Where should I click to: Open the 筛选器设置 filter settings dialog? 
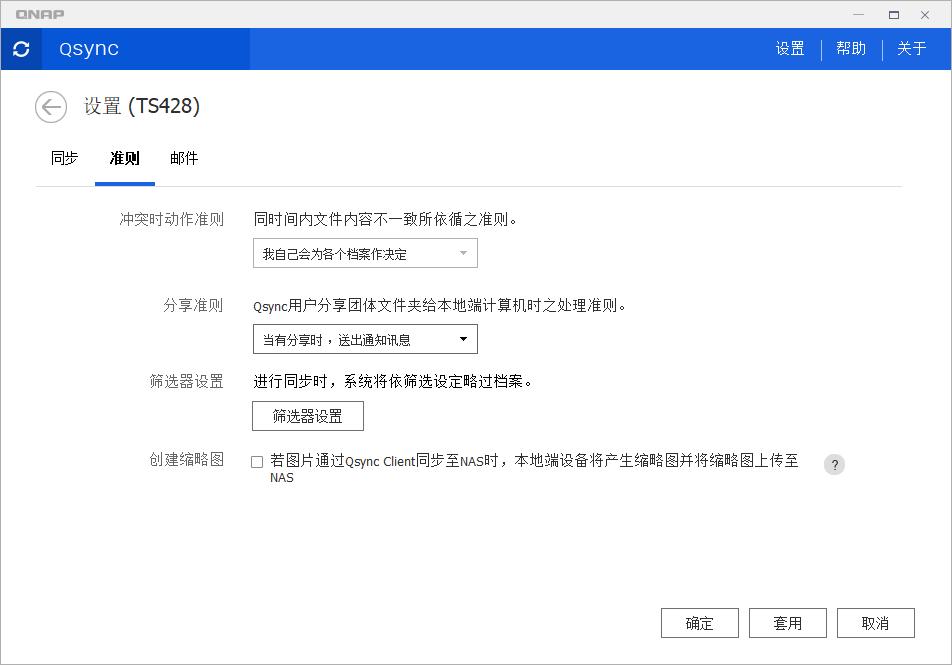[309, 416]
